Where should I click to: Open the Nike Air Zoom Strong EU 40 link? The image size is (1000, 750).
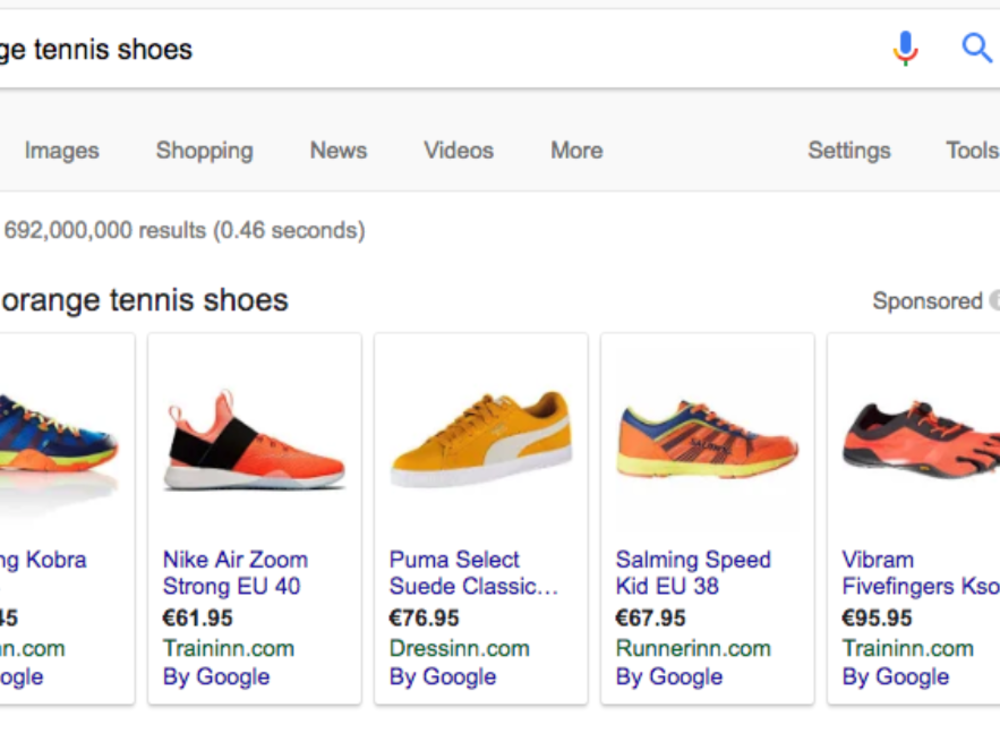point(235,573)
